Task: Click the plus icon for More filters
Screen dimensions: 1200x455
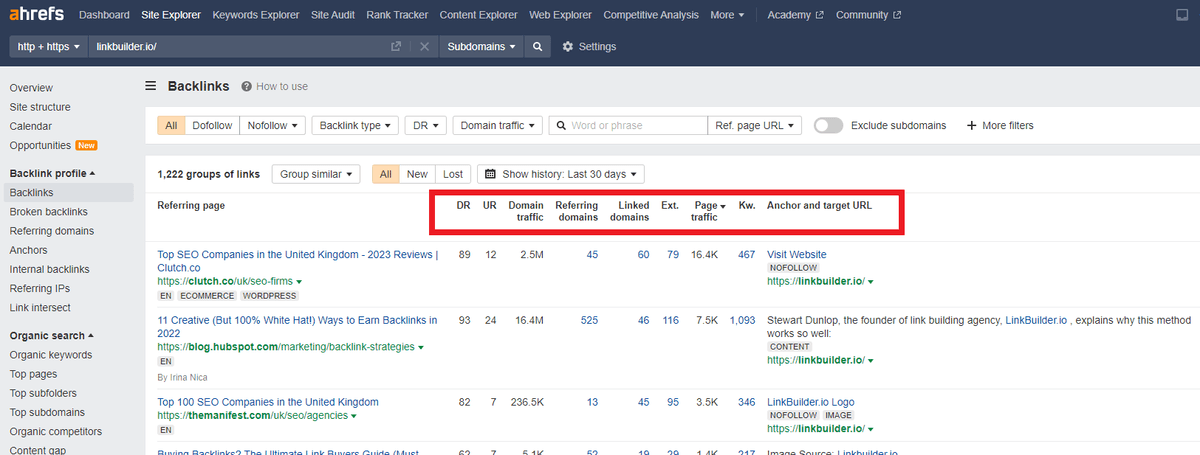Action: pos(971,126)
